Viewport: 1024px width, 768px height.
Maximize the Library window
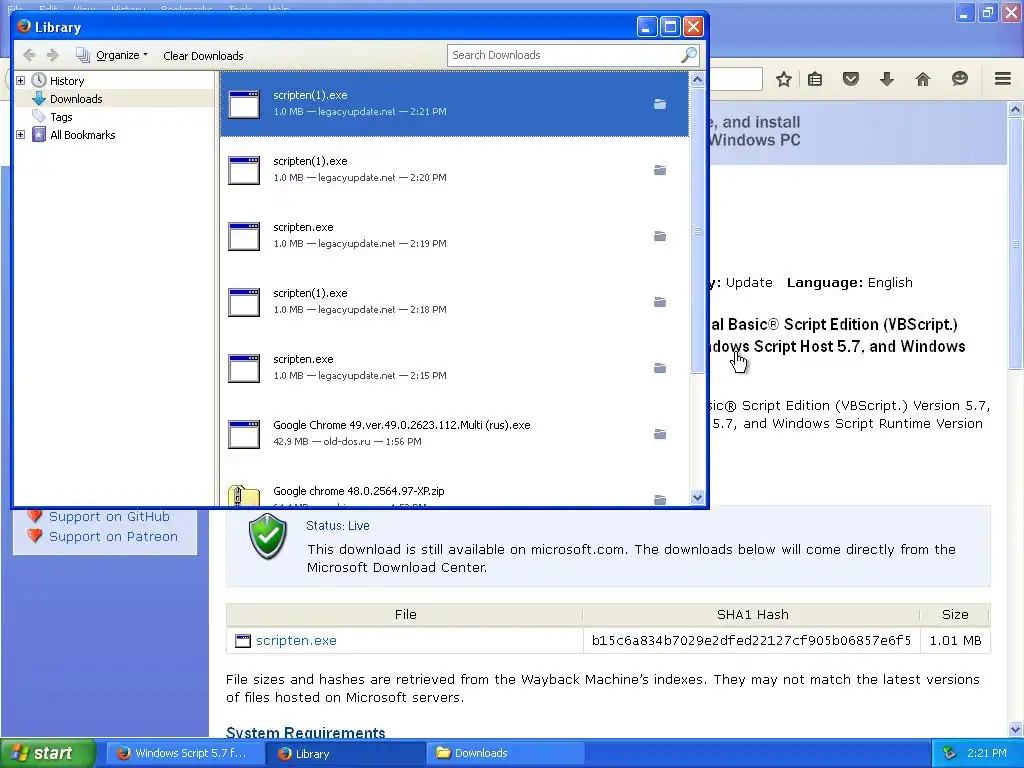(670, 27)
